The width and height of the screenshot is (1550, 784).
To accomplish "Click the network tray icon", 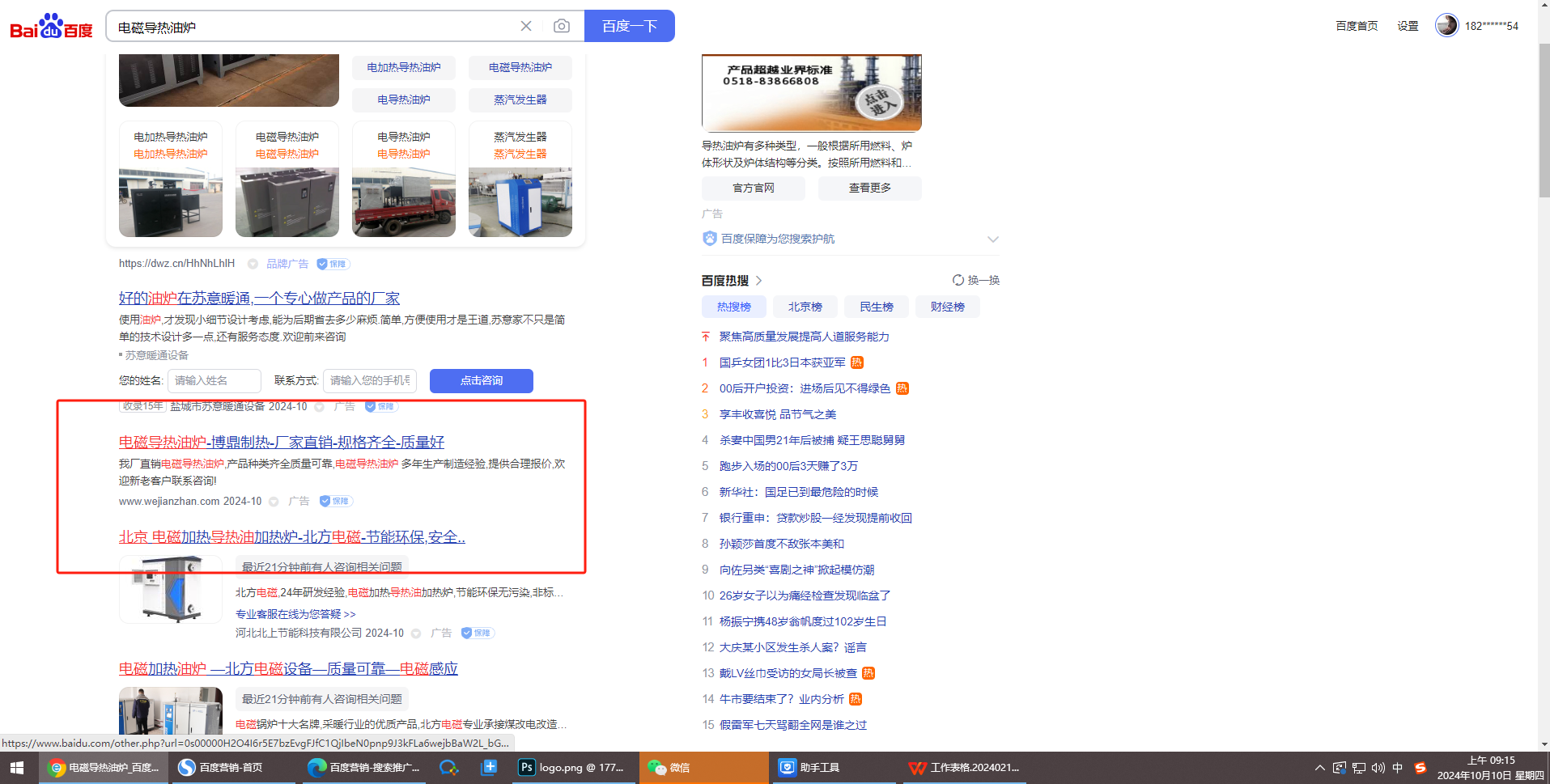I will tap(1359, 768).
